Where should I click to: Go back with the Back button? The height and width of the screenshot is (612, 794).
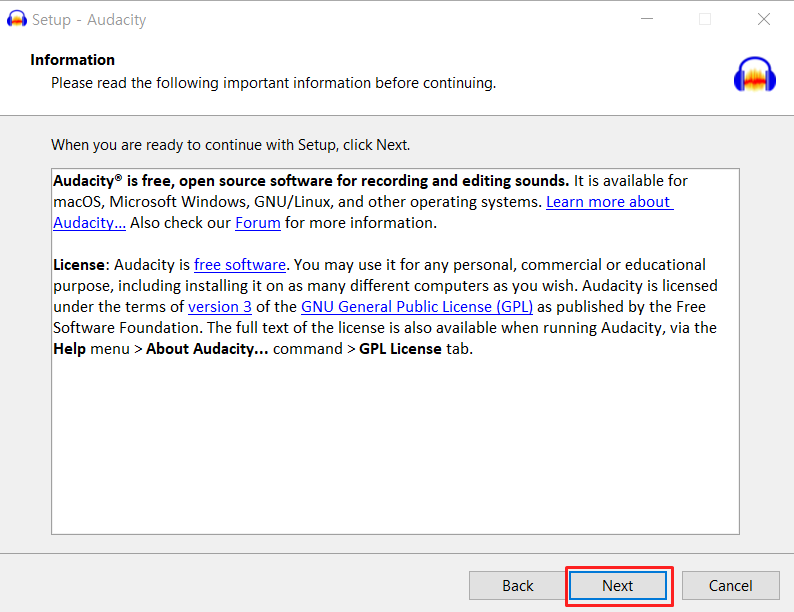(518, 586)
